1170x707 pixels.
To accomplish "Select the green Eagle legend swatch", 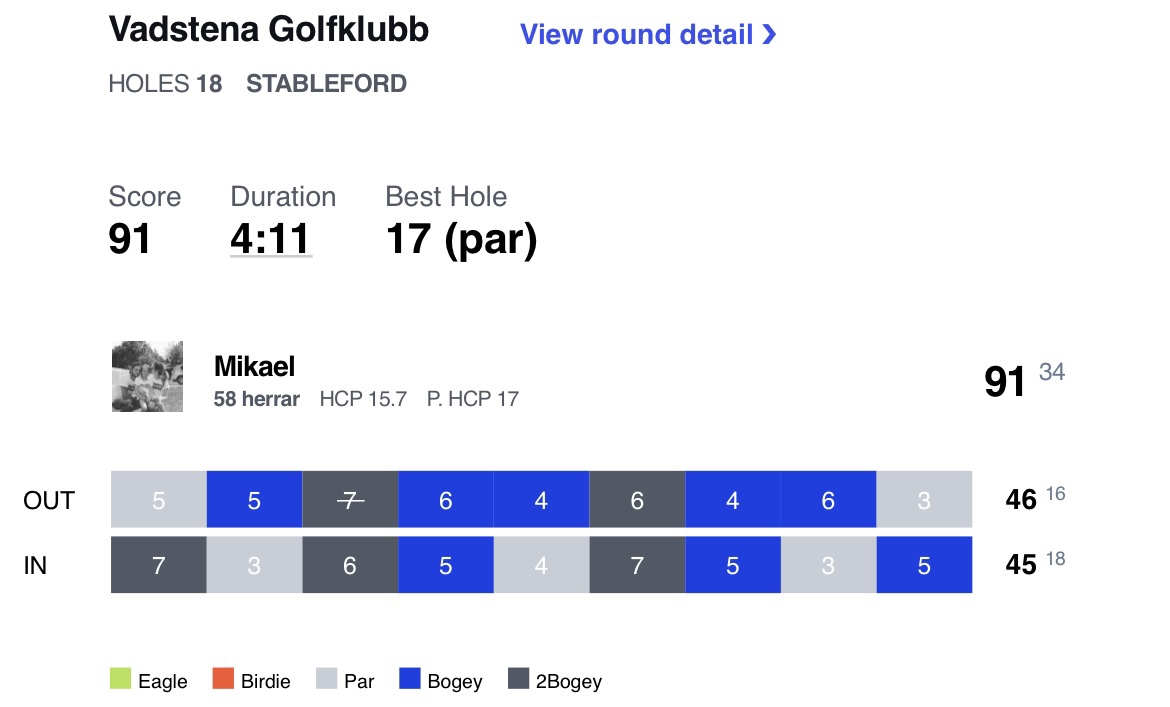I will click(120, 679).
